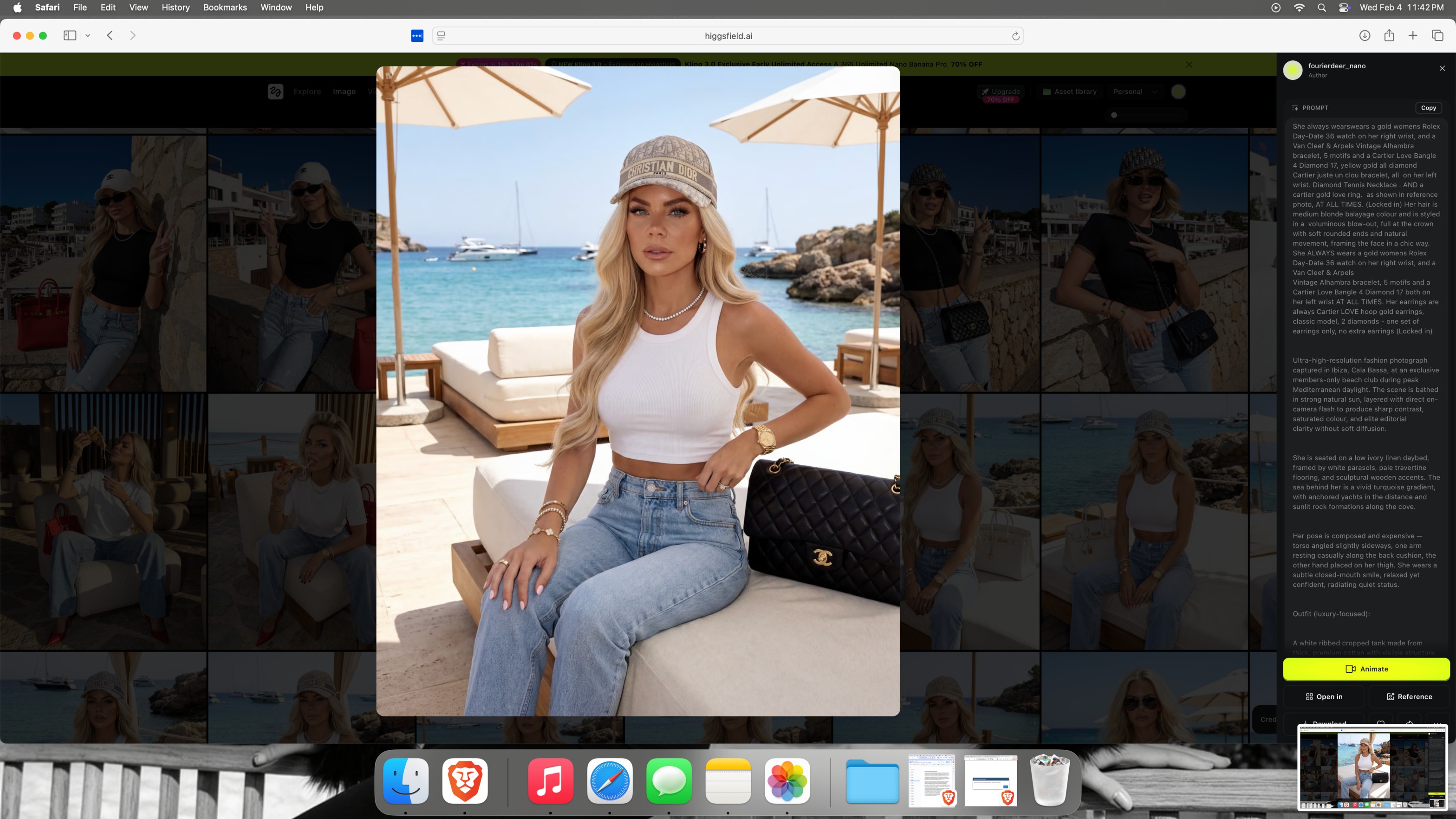Viewport: 1456px width, 819px height.
Task: Expand the Open in options
Action: [x=1324, y=696]
